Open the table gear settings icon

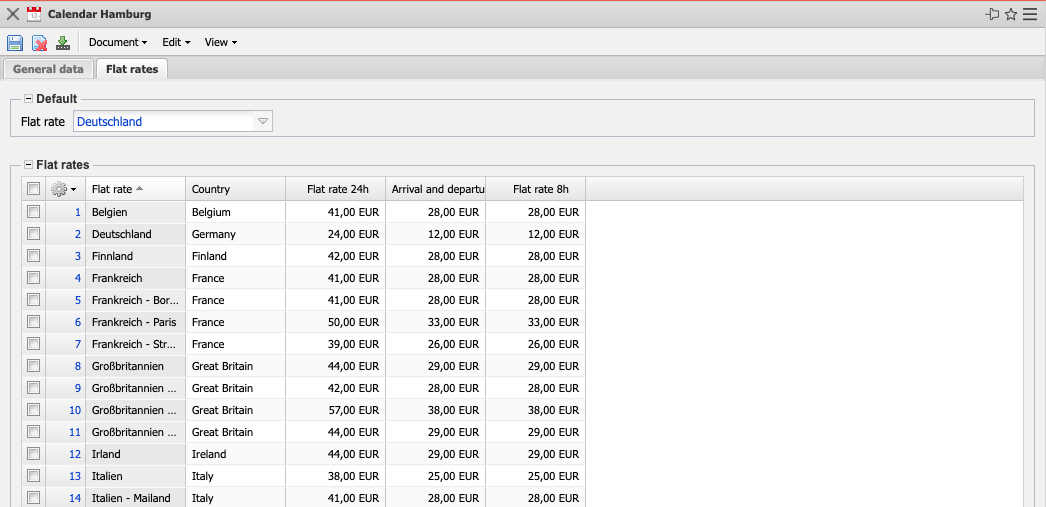coord(61,189)
